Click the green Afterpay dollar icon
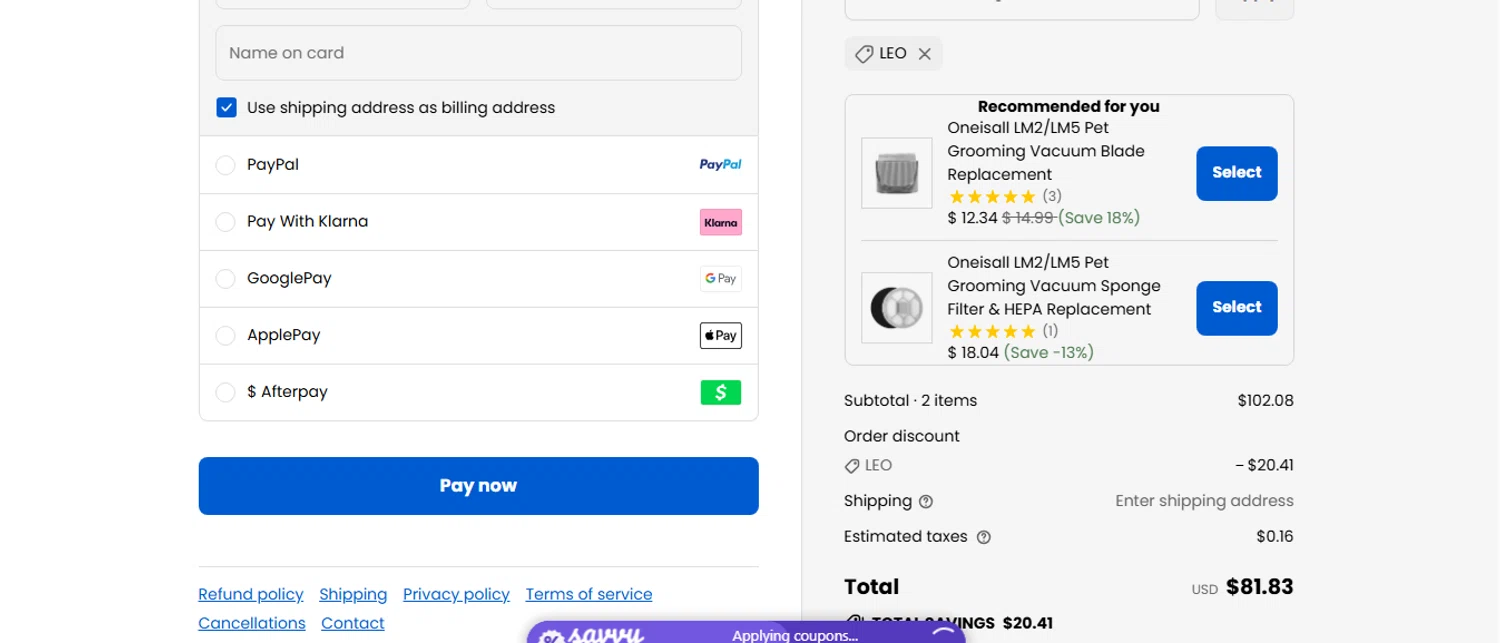 pyautogui.click(x=720, y=392)
